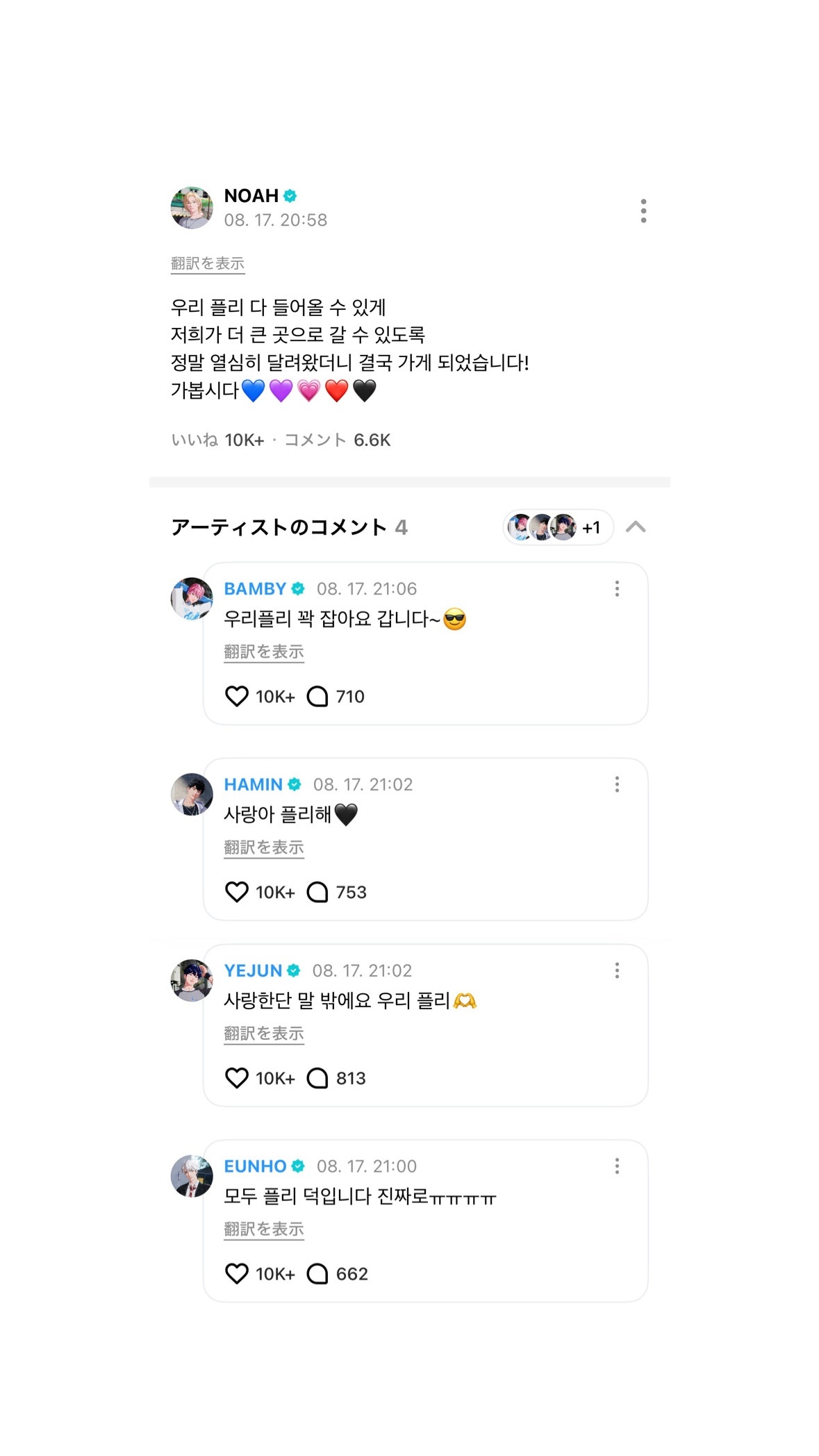Open replies on YEJUN's comment
Screen dimensions: 819x1456
(x=317, y=1078)
